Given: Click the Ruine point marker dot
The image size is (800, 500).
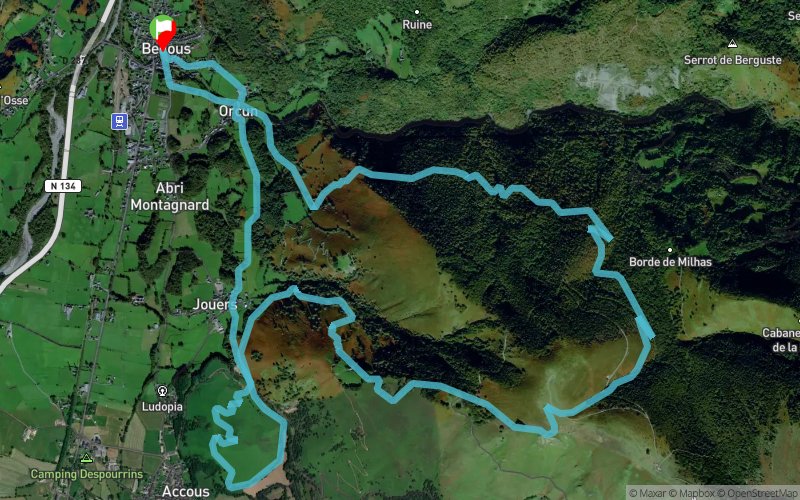Looking at the screenshot, I should coord(417,12).
